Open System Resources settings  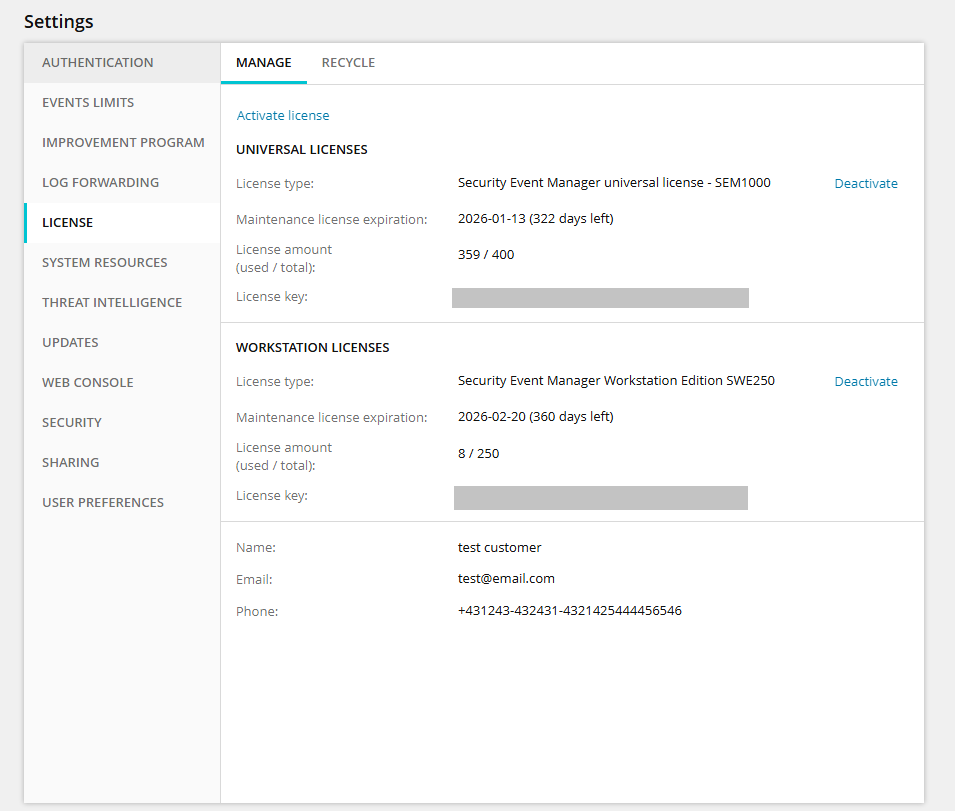click(105, 262)
